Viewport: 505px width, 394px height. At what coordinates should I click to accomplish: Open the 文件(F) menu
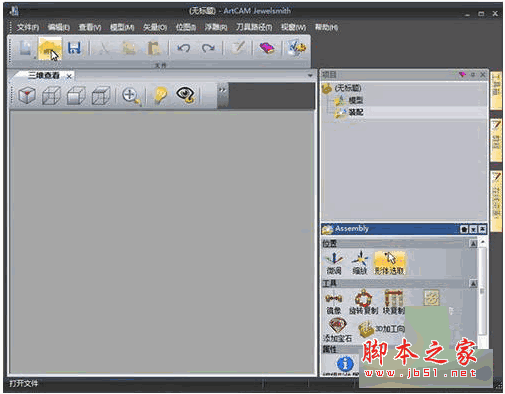(x=28, y=27)
